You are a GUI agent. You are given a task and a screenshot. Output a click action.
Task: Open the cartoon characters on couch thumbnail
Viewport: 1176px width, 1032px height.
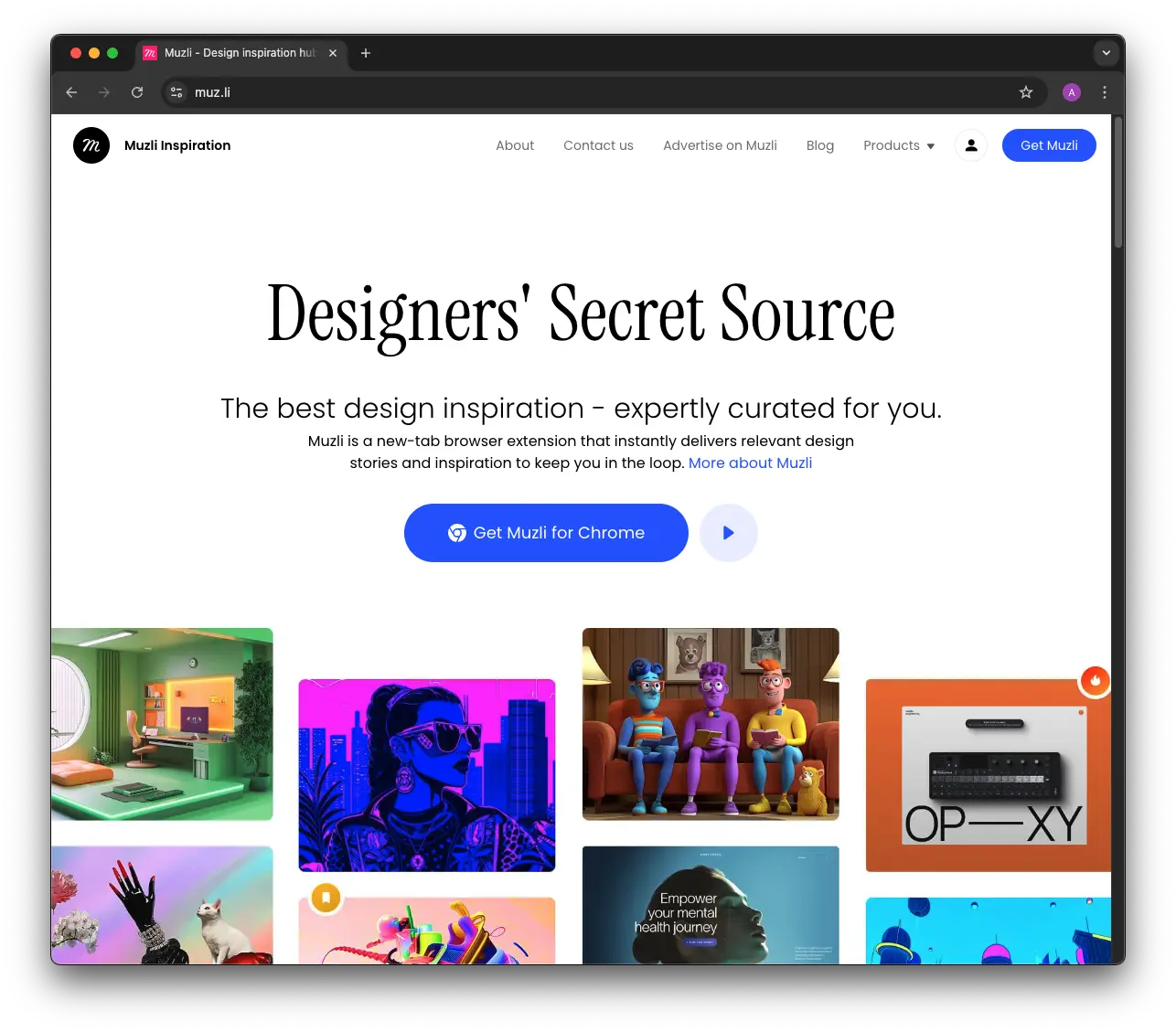711,724
